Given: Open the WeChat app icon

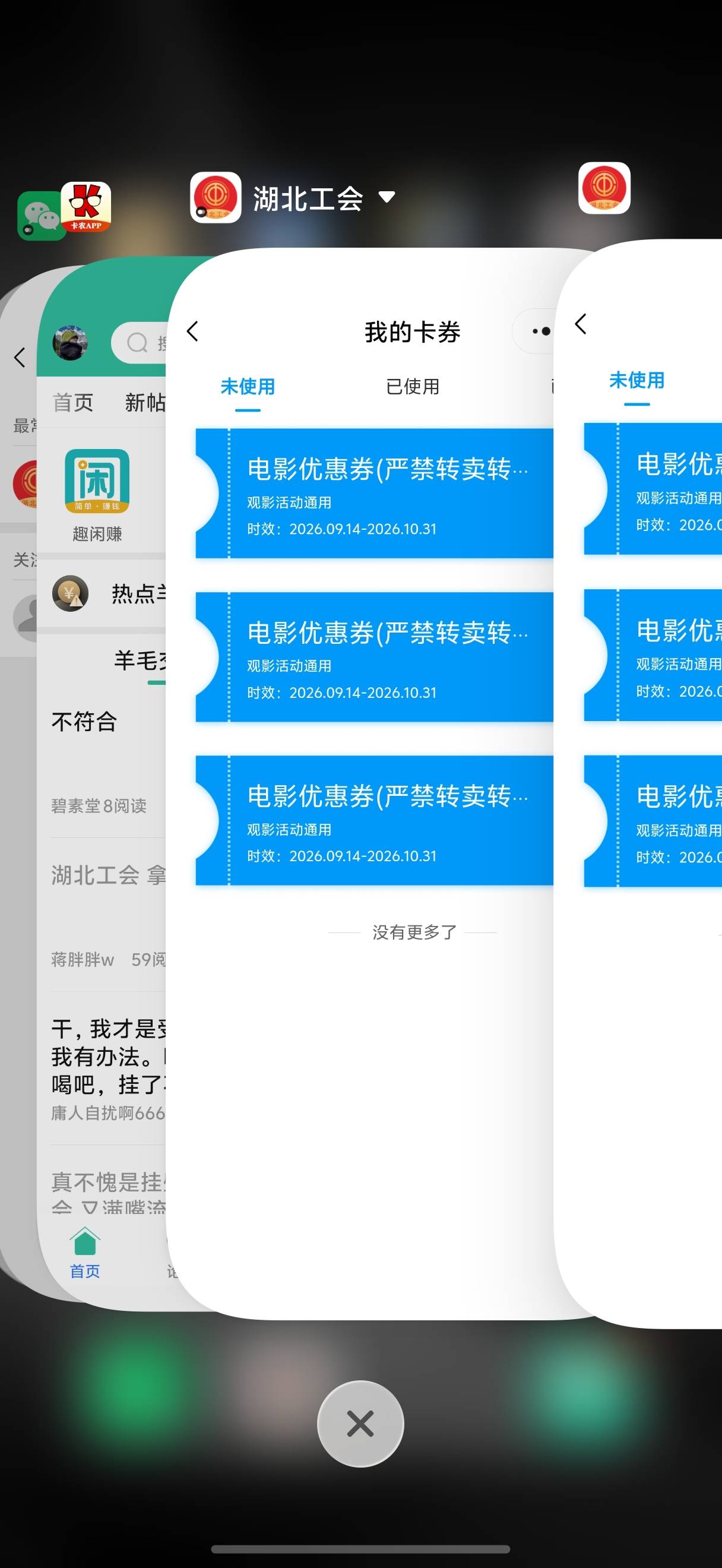Looking at the screenshot, I should 40,216.
